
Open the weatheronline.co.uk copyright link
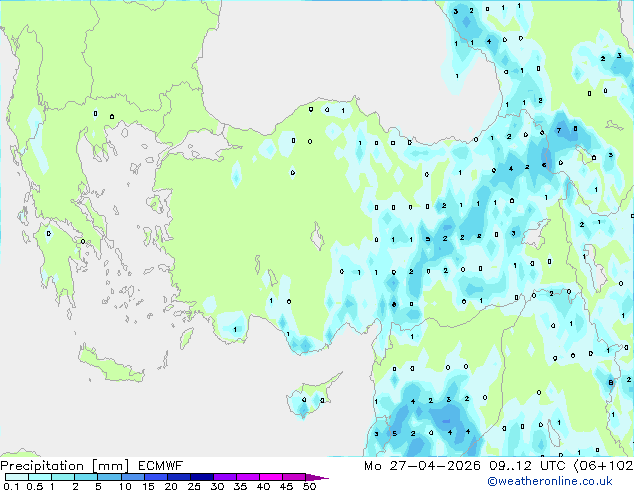tap(550, 481)
